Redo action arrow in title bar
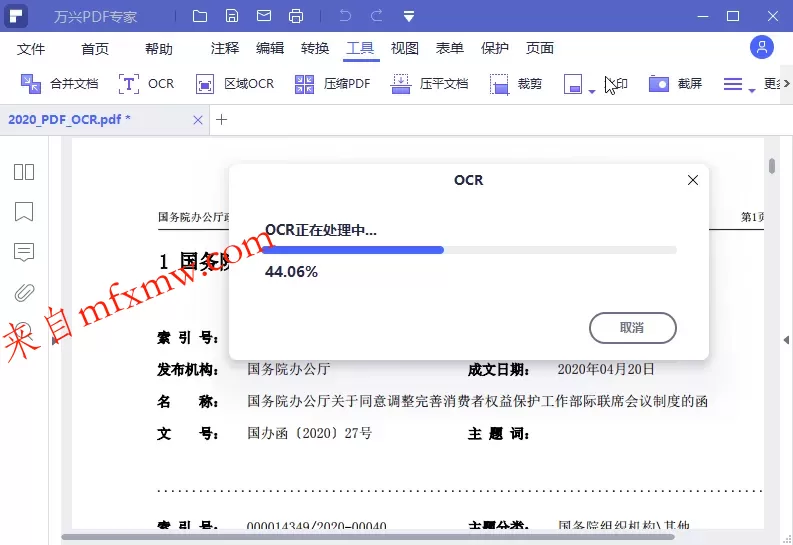Screen dimensions: 793x545 pos(377,16)
